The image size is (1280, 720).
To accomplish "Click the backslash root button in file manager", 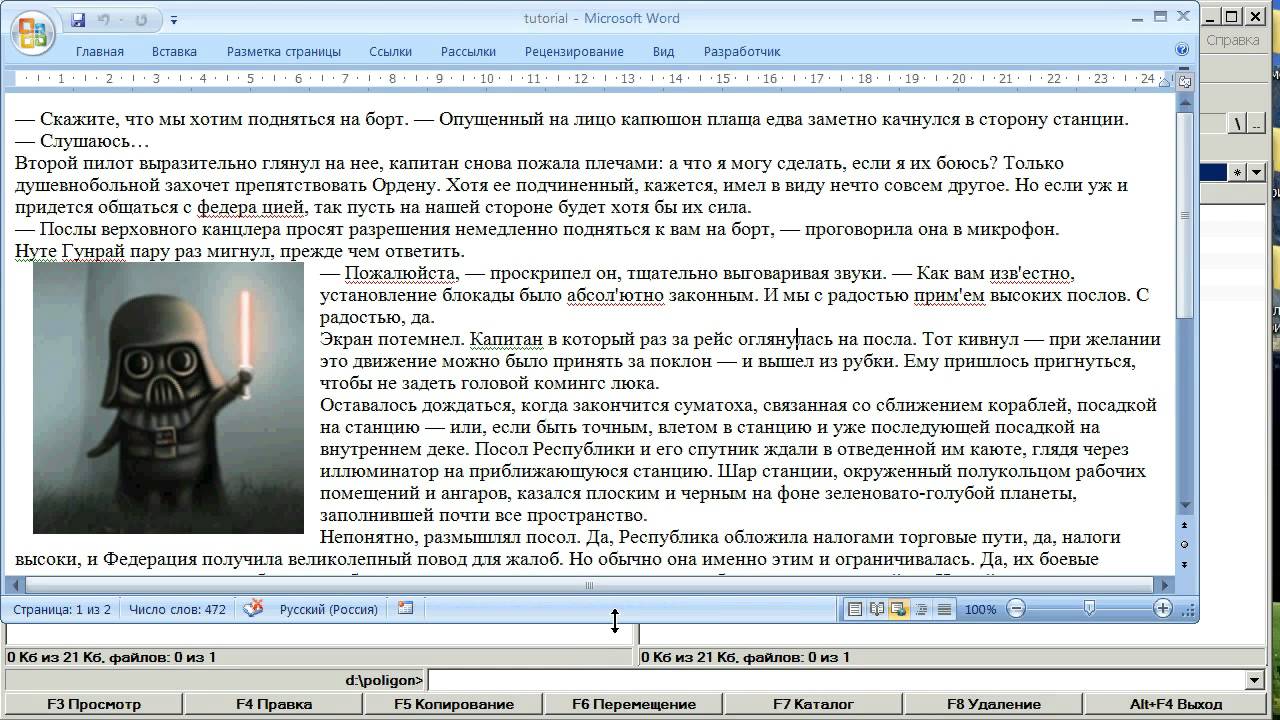I will [x=1238, y=123].
